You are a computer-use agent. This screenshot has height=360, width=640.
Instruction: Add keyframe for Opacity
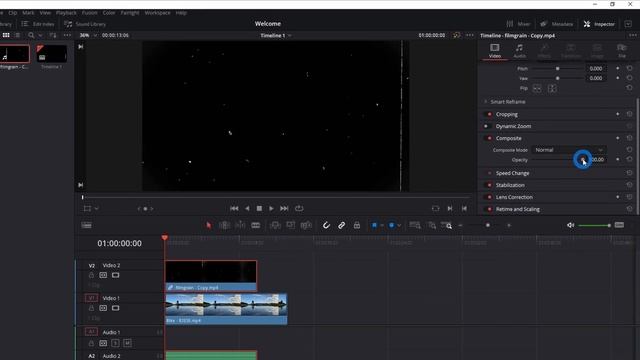[x=618, y=160]
